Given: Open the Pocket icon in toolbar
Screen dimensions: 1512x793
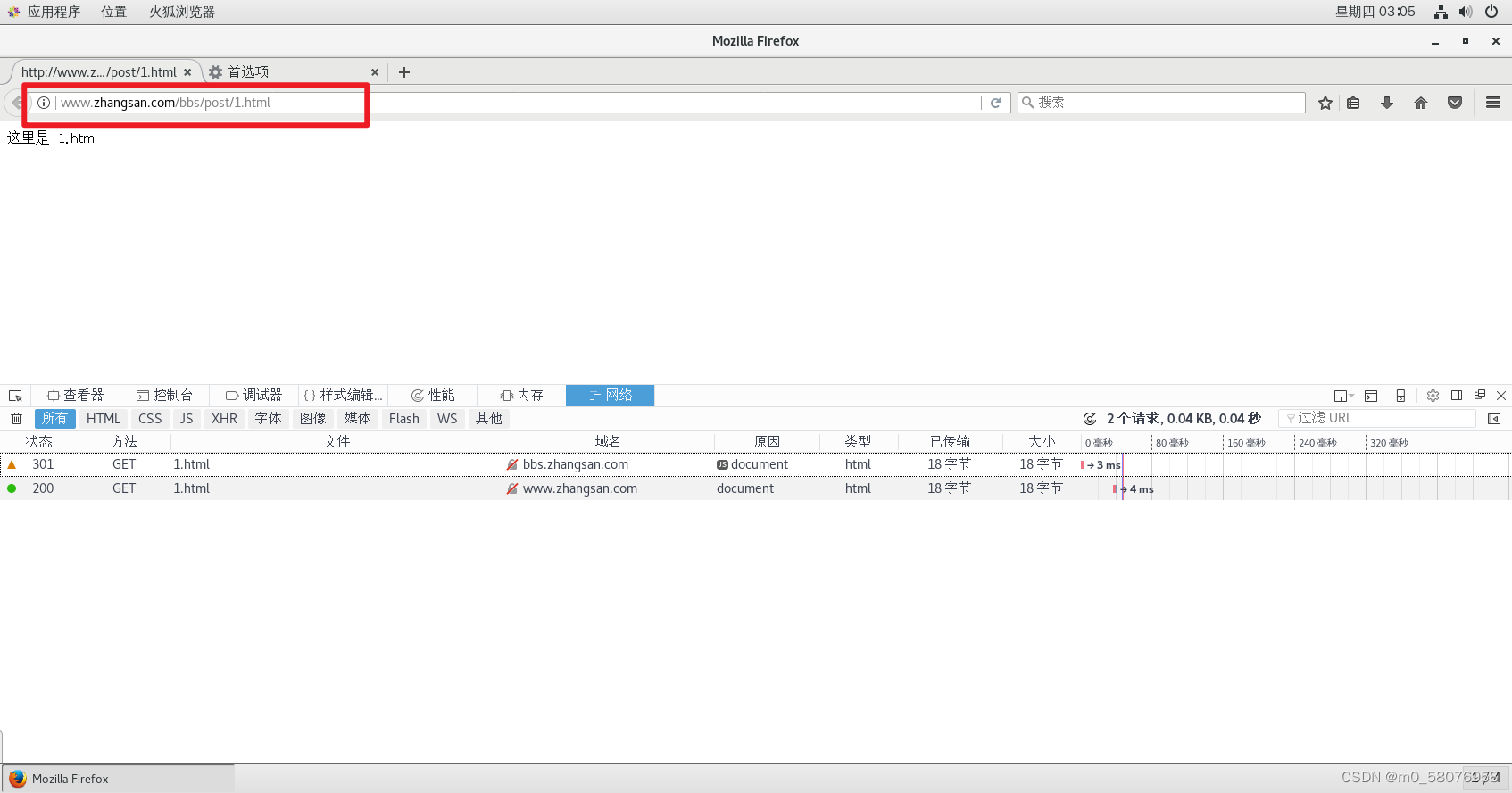Looking at the screenshot, I should (1455, 103).
